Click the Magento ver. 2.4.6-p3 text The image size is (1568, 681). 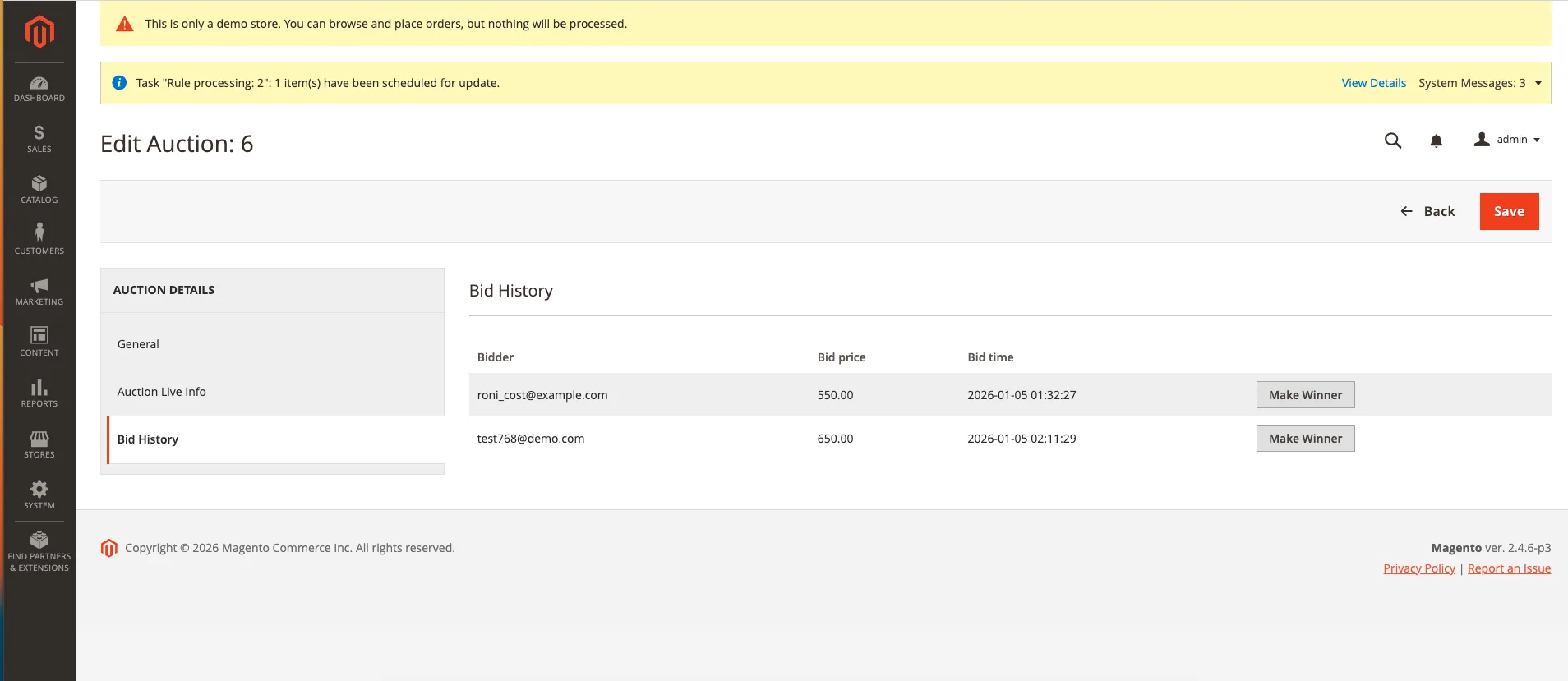(1491, 548)
